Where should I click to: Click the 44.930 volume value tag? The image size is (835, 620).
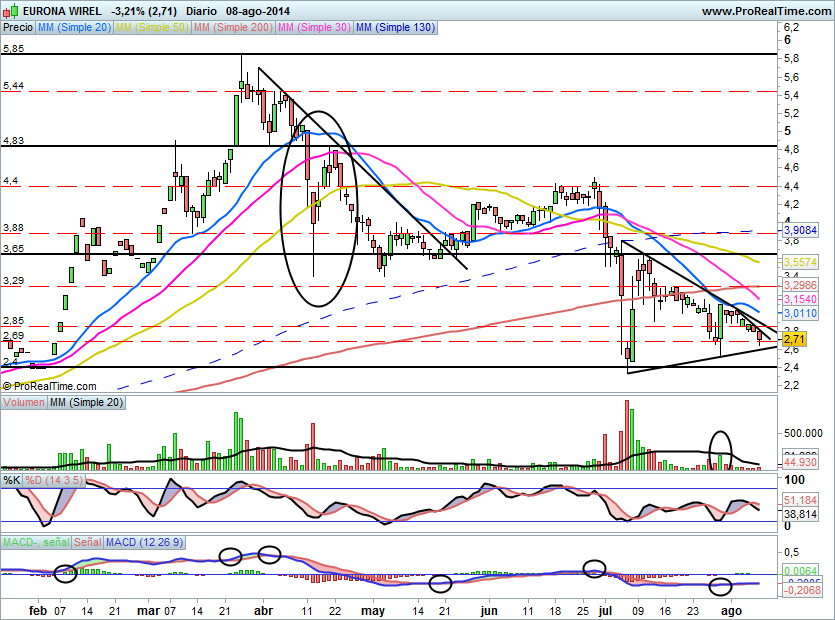800,462
